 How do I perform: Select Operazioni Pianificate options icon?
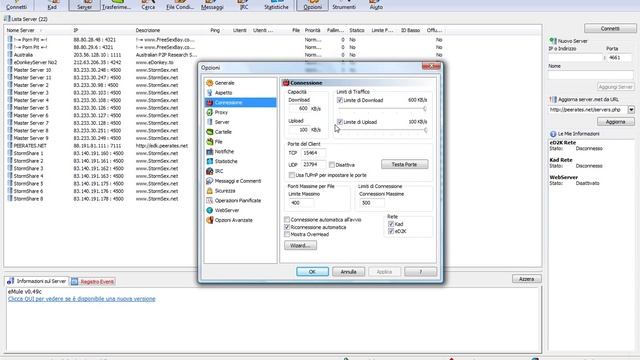(x=209, y=200)
